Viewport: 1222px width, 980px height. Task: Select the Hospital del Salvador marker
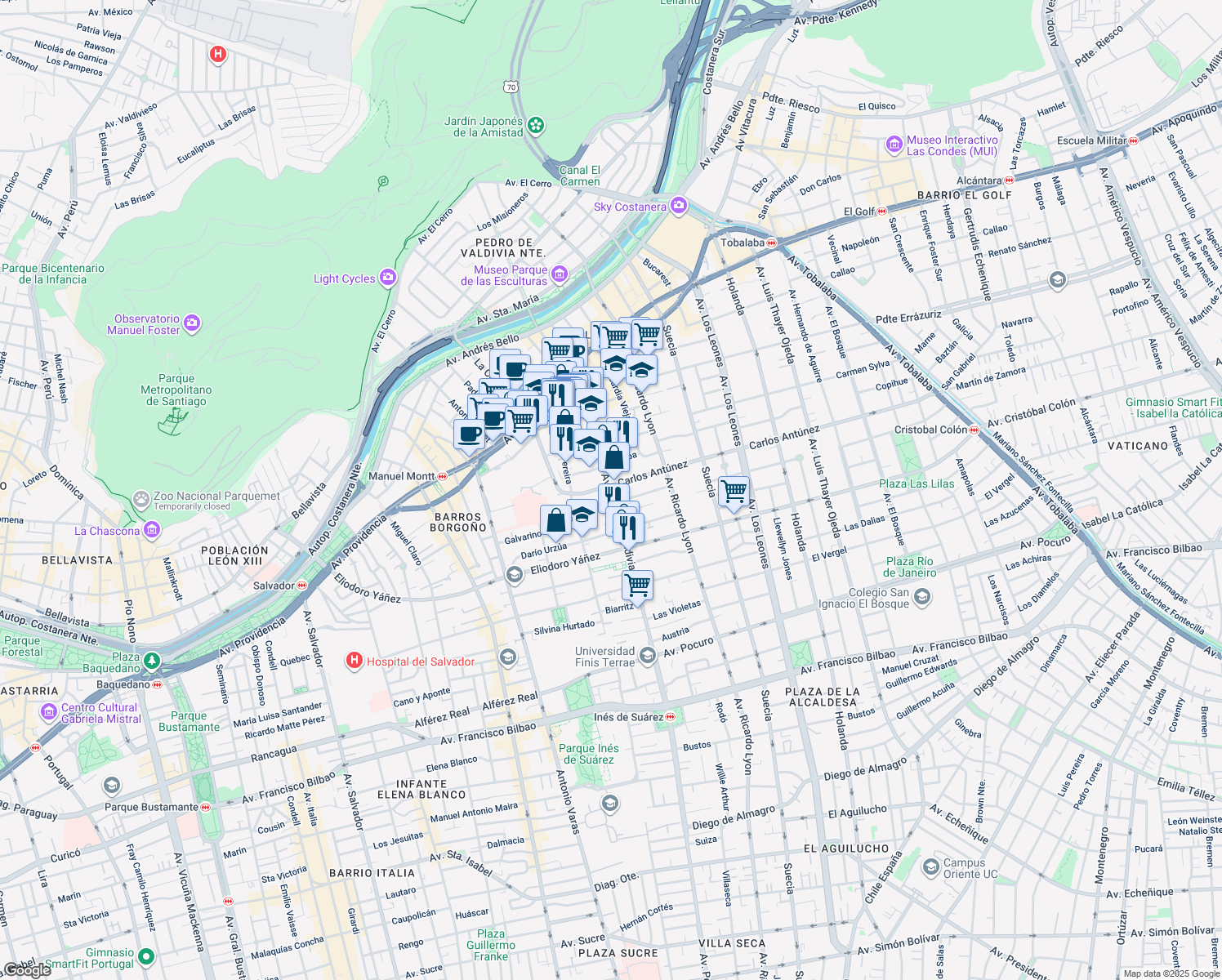click(x=355, y=661)
